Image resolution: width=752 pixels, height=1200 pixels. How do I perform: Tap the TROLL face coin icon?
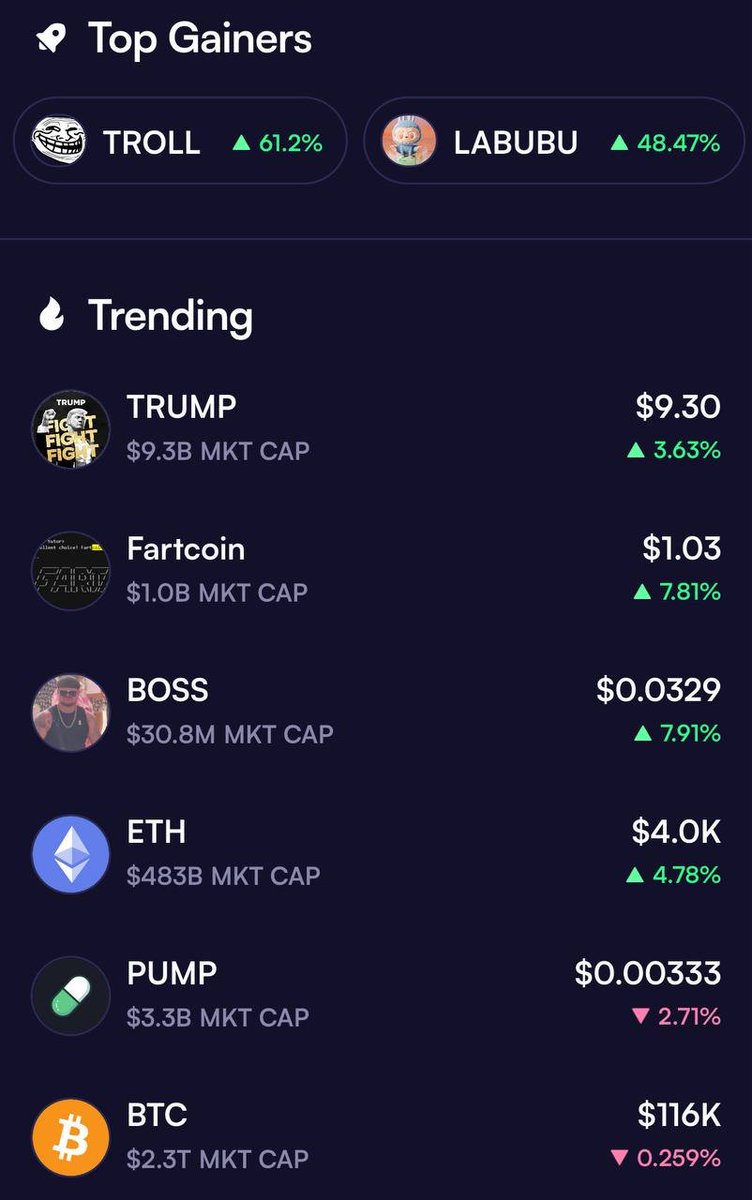(x=58, y=141)
